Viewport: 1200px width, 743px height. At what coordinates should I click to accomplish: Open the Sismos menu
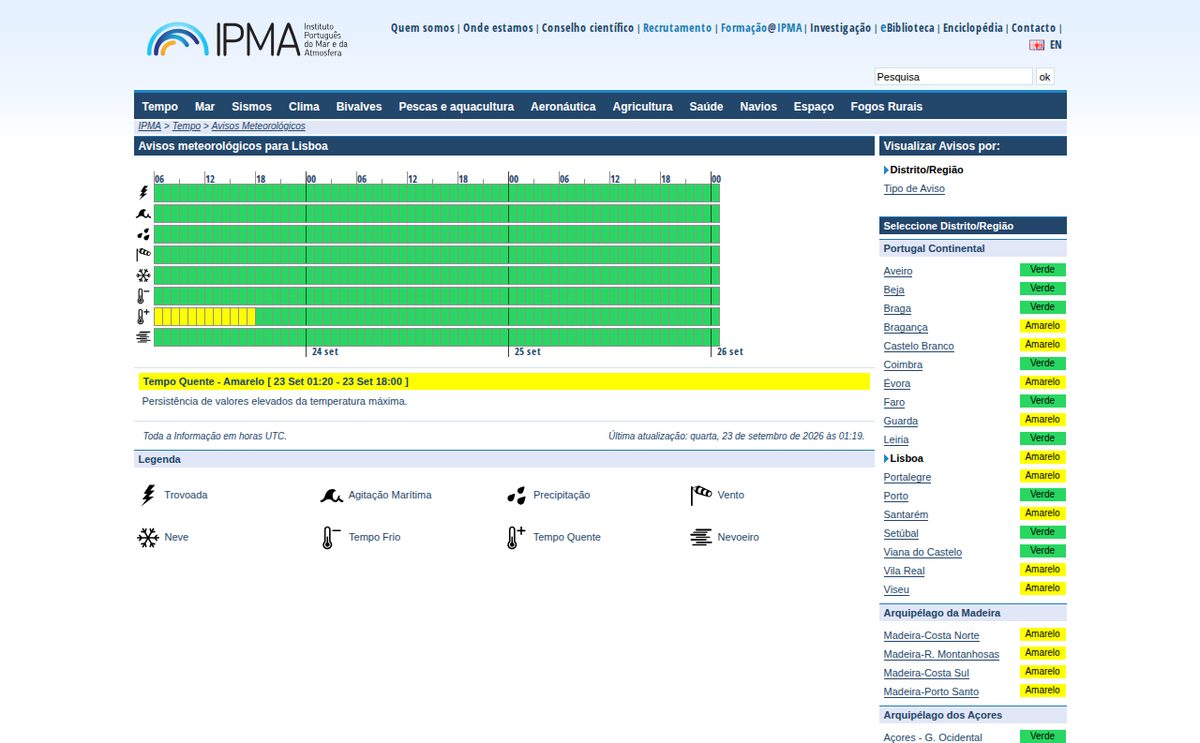252,107
